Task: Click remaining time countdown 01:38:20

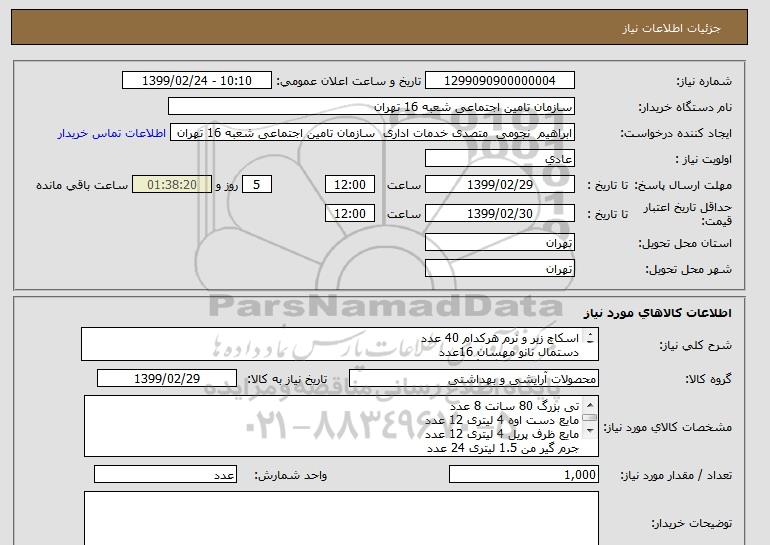Action: tap(172, 185)
